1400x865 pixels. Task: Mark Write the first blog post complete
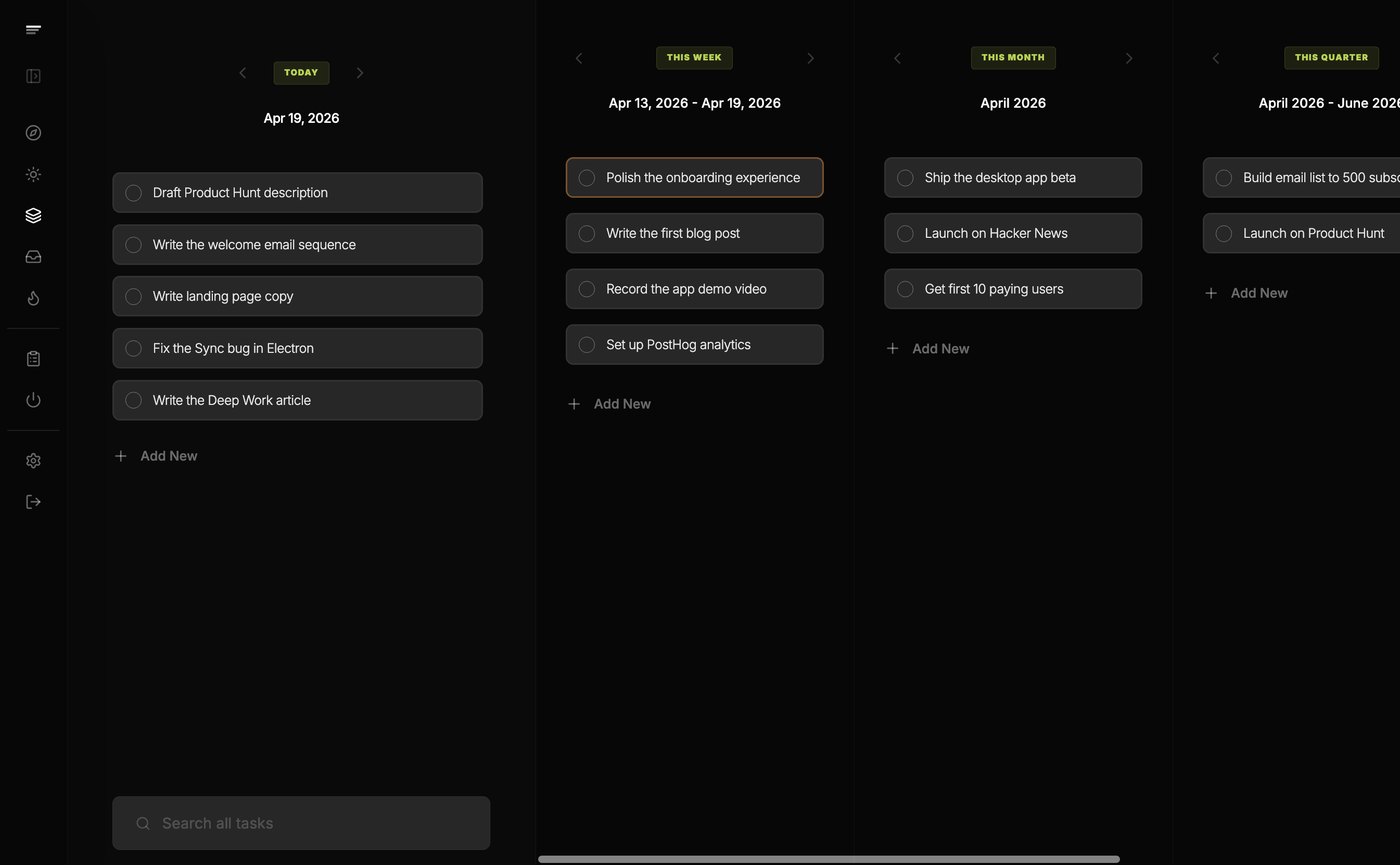[587, 233]
